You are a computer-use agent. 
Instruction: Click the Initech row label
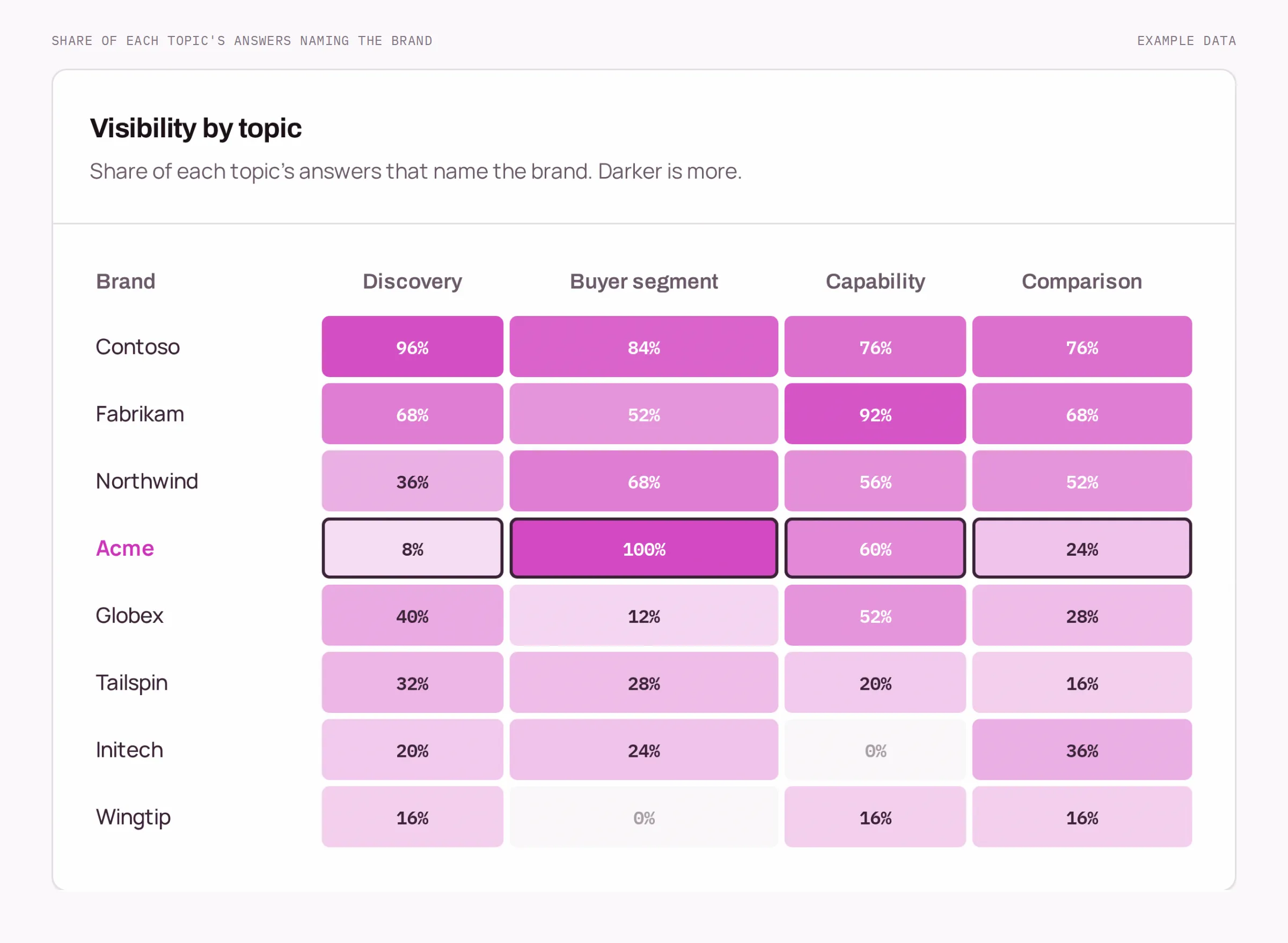pos(130,749)
